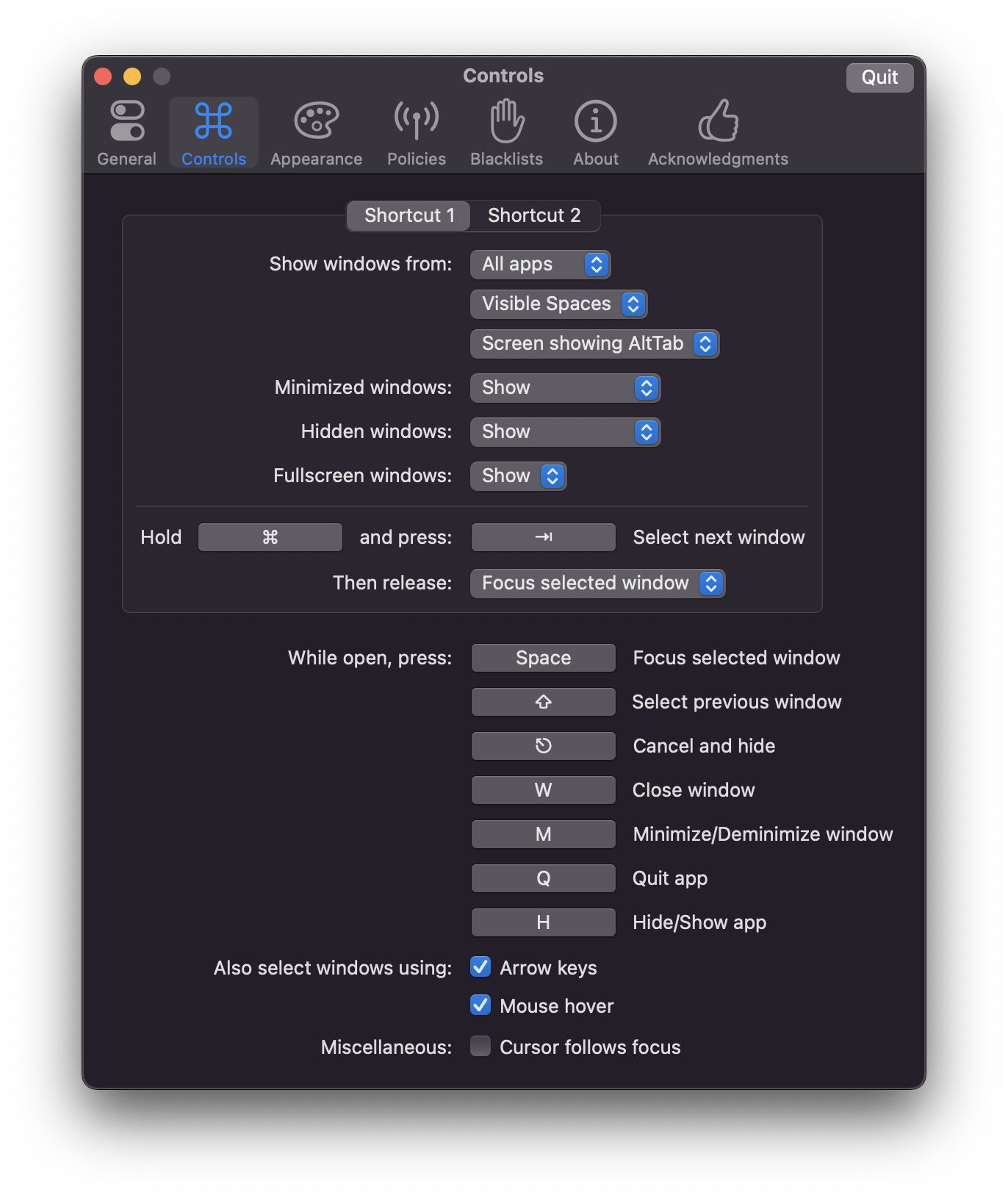Switch to the Shortcut 2 tab
The image size is (1008, 1198).
coord(534,215)
